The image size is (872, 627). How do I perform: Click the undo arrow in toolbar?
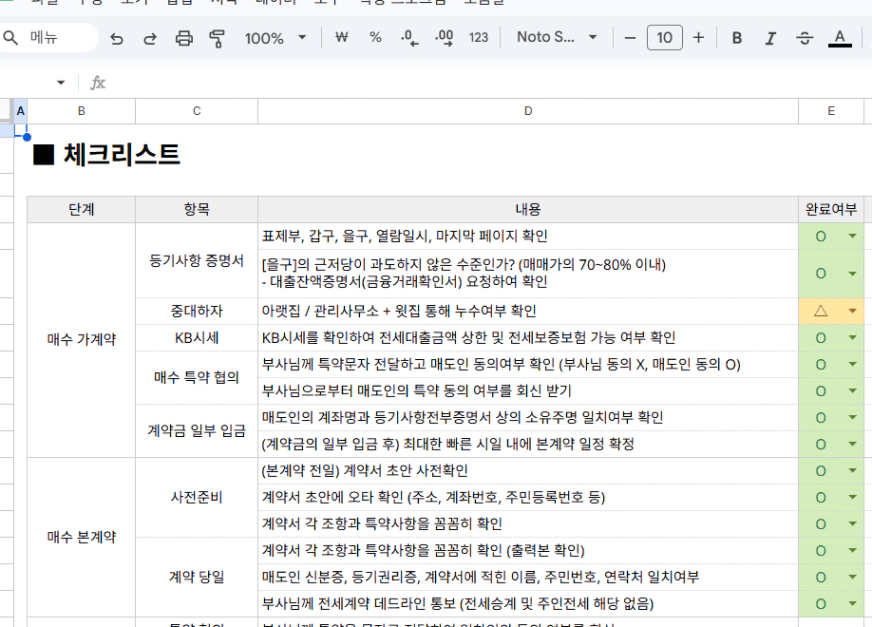point(117,38)
